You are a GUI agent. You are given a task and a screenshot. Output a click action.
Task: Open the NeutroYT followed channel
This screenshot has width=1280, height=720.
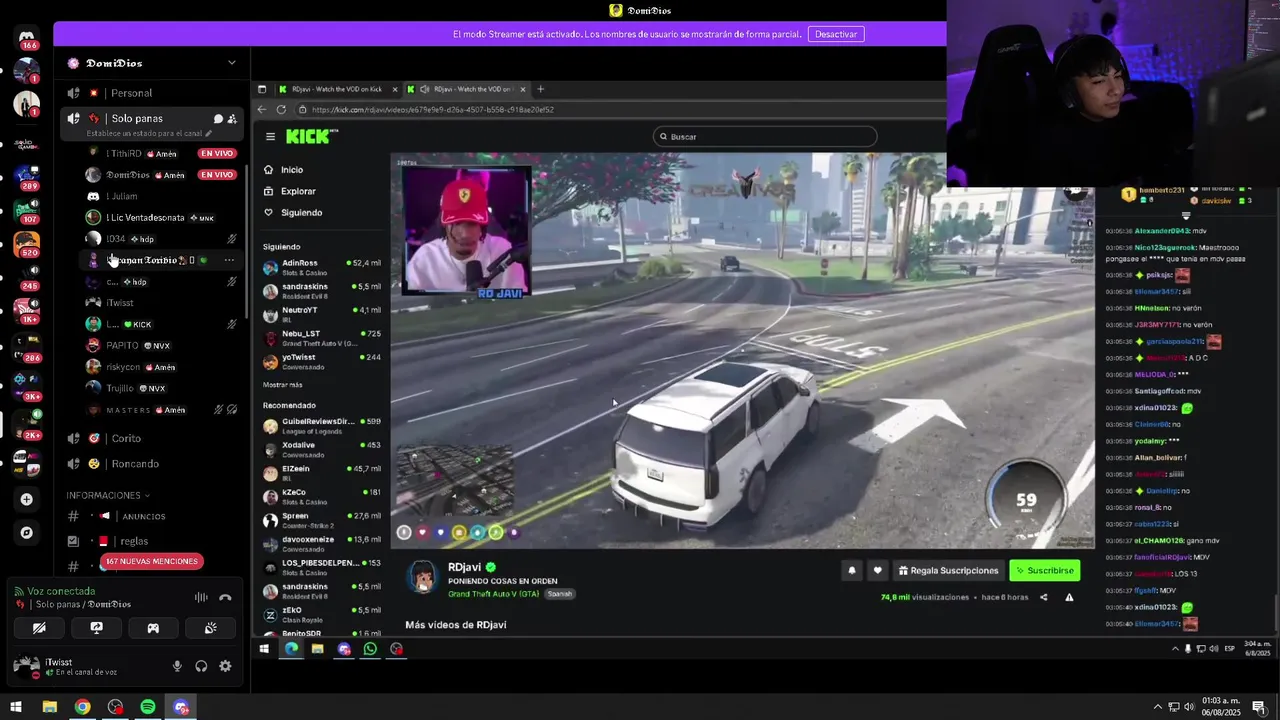point(322,314)
